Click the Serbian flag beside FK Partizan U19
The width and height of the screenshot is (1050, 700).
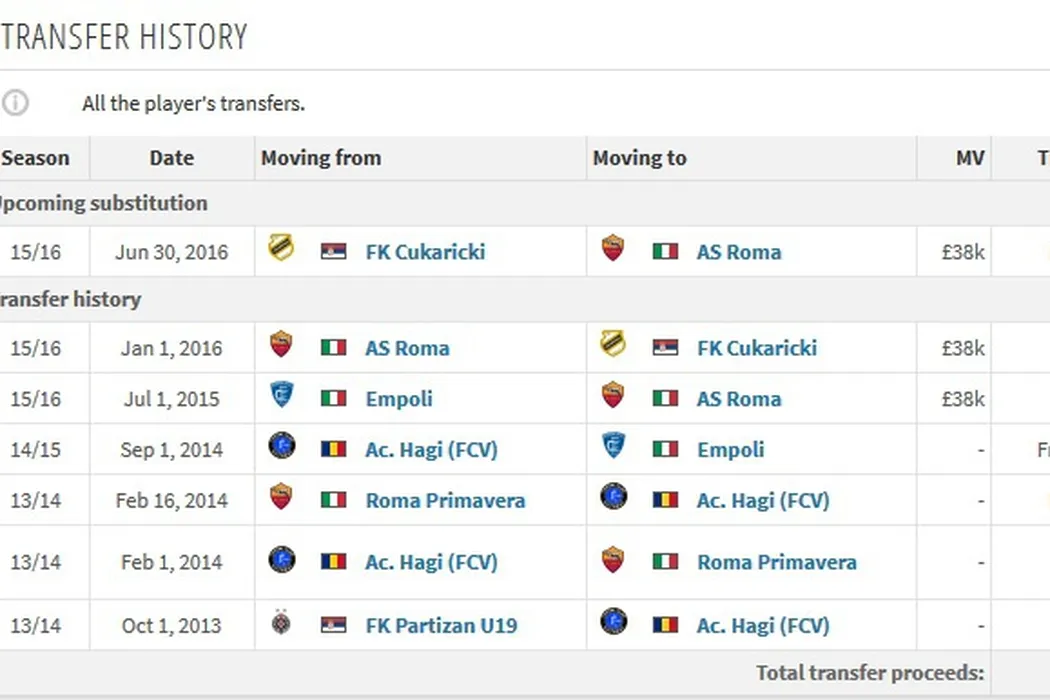(x=333, y=625)
